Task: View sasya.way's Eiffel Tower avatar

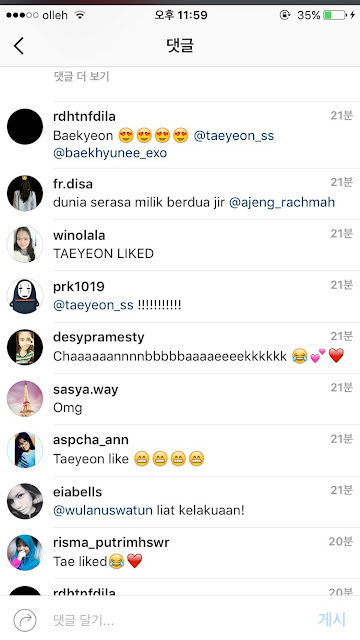Action: click(x=25, y=399)
